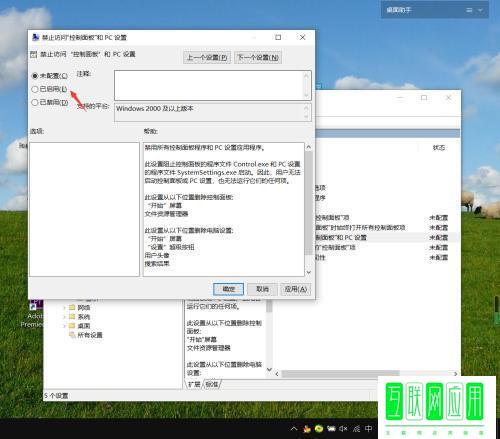Click 应用 to apply the setting

(296, 289)
